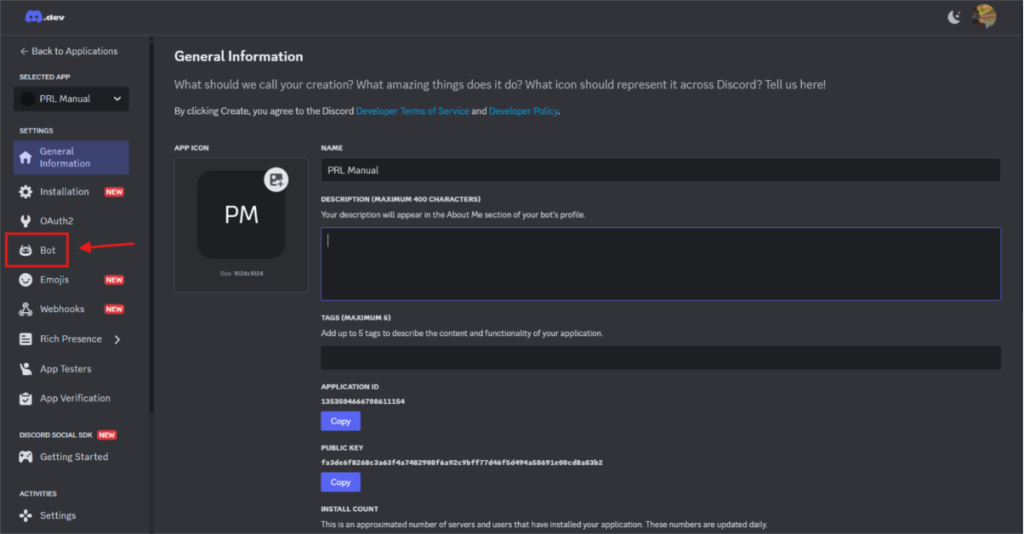The width and height of the screenshot is (1024, 534).
Task: Click the NEW badge next to Webhooks
Action: (114, 309)
